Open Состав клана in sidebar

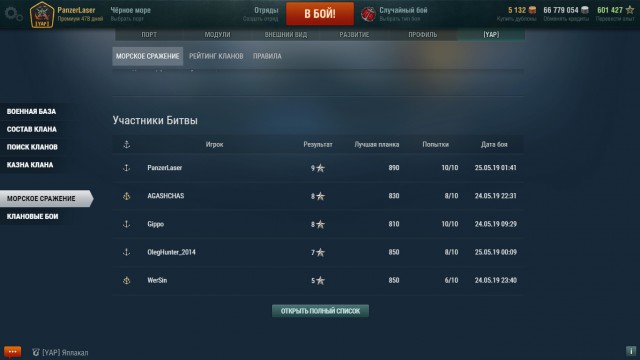[31, 129]
